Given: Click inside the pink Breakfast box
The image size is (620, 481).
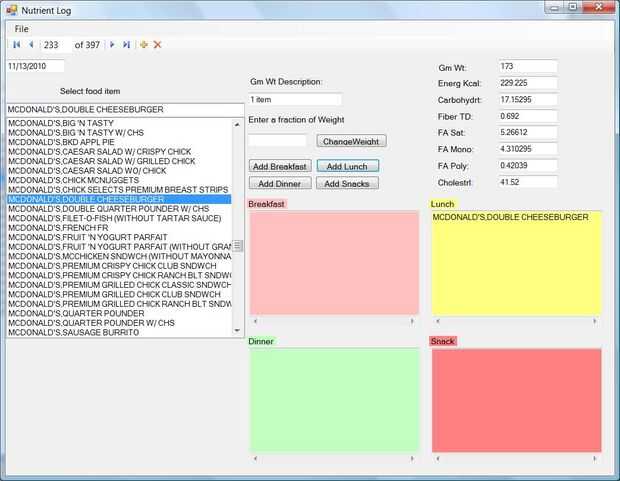Looking at the screenshot, I should coord(334,263).
